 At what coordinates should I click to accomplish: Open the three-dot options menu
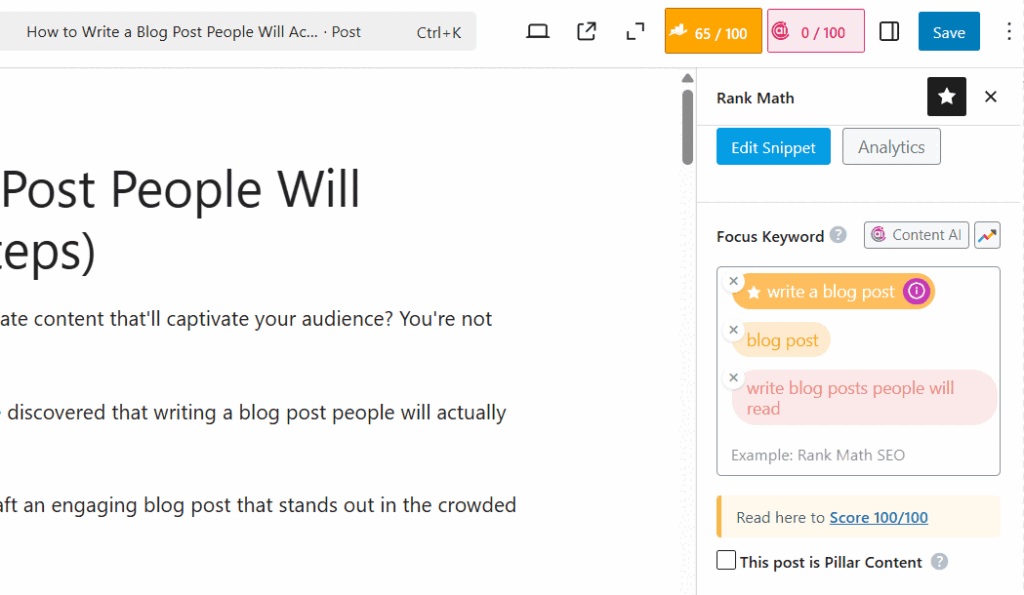(1008, 31)
